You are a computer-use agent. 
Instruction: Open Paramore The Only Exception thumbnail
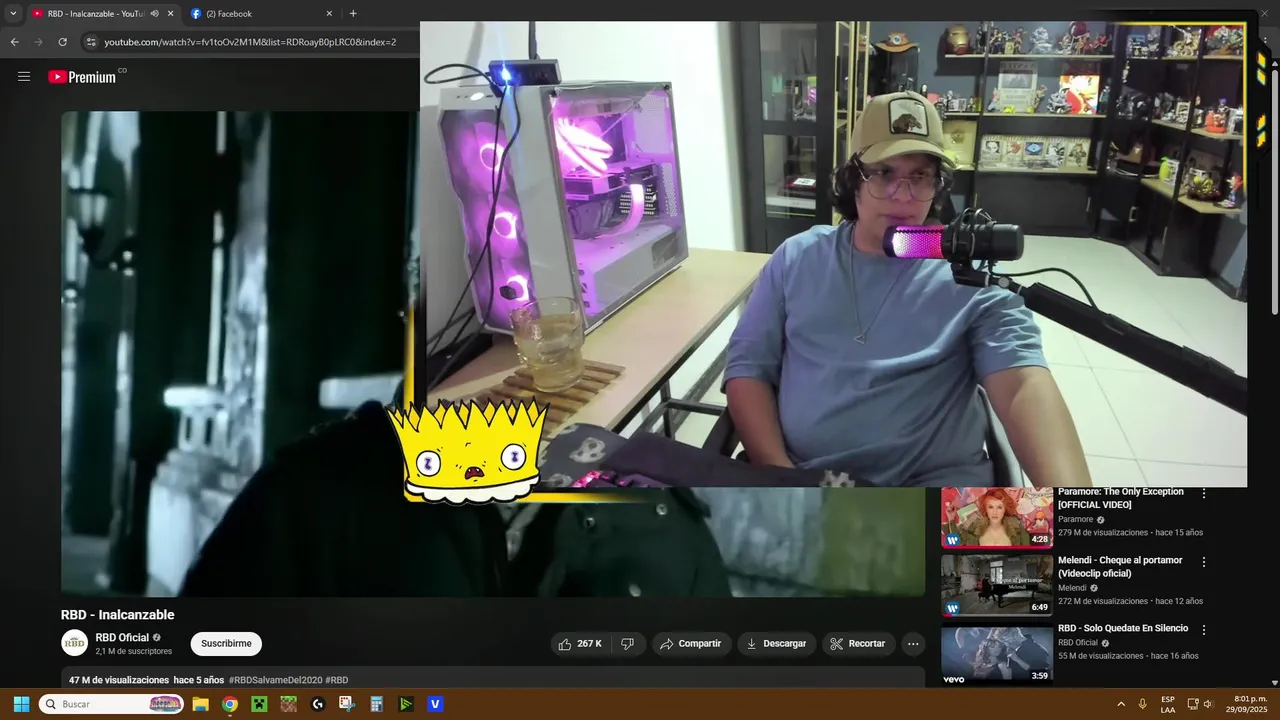pos(996,517)
